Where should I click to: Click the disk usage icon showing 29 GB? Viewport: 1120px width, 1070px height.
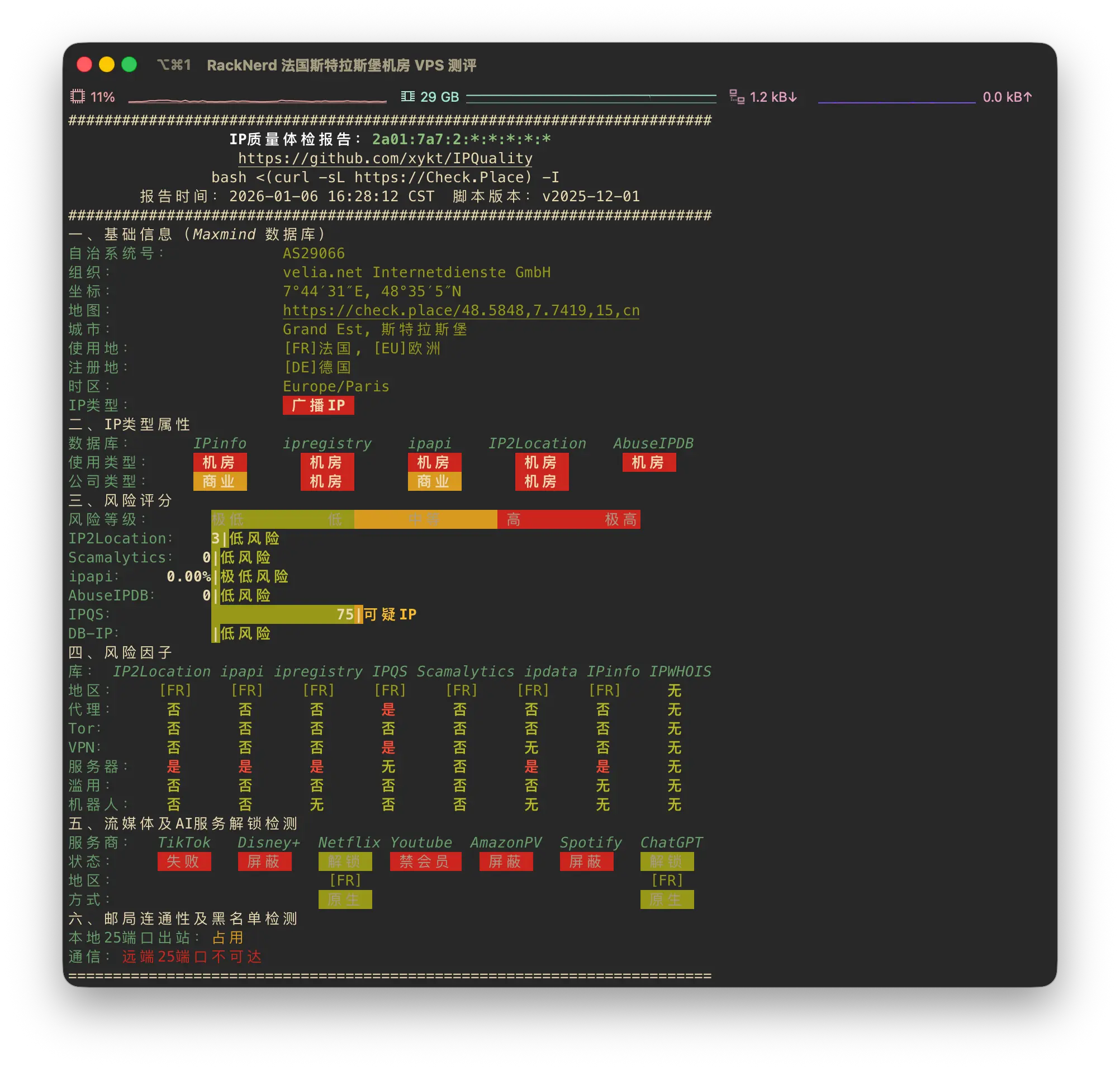[x=409, y=96]
